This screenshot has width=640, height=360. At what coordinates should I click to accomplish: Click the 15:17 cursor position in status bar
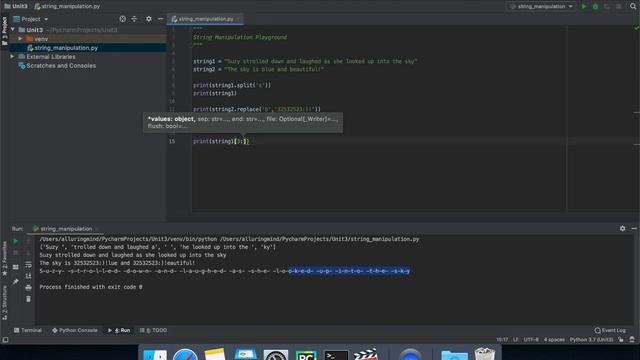tap(502, 340)
